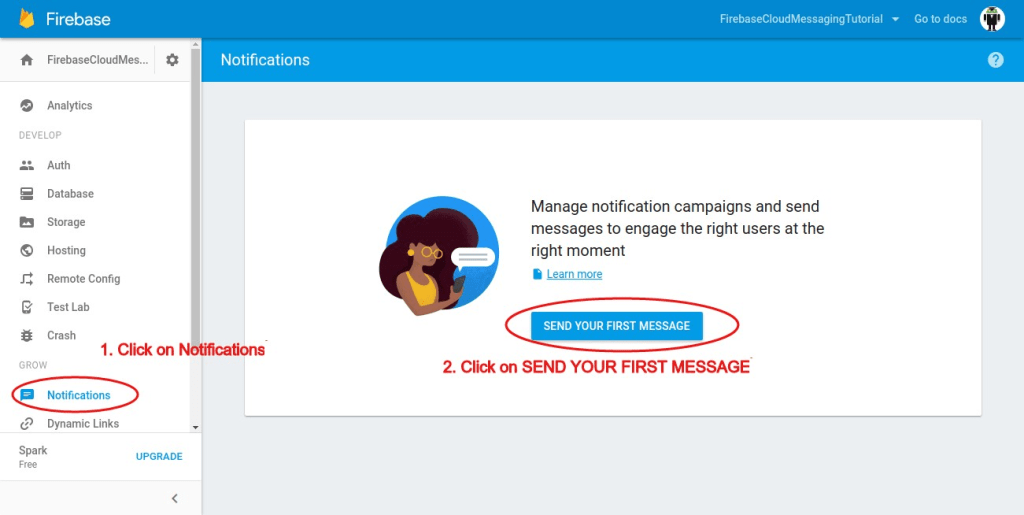Click the Database icon in sidebar
The height and width of the screenshot is (515, 1024).
coord(27,194)
